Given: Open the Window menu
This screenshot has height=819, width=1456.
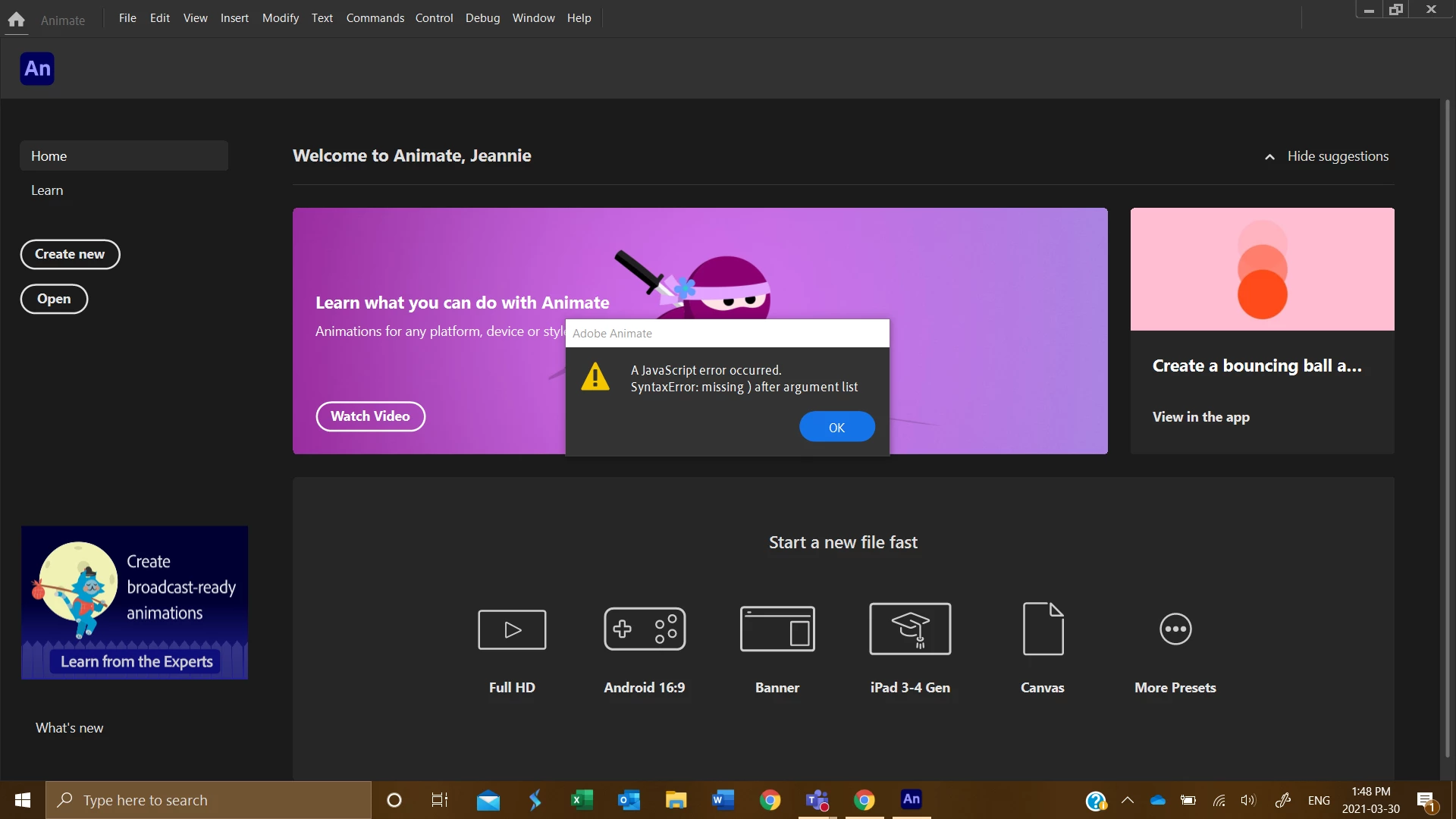Looking at the screenshot, I should (533, 17).
